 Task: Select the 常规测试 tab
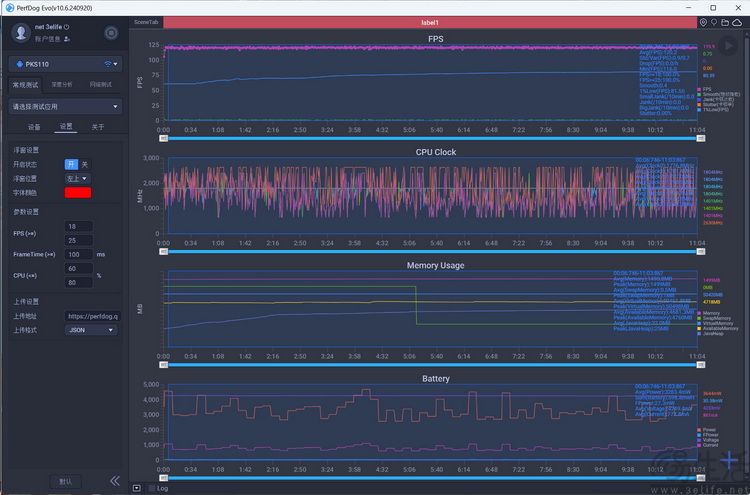point(25,85)
